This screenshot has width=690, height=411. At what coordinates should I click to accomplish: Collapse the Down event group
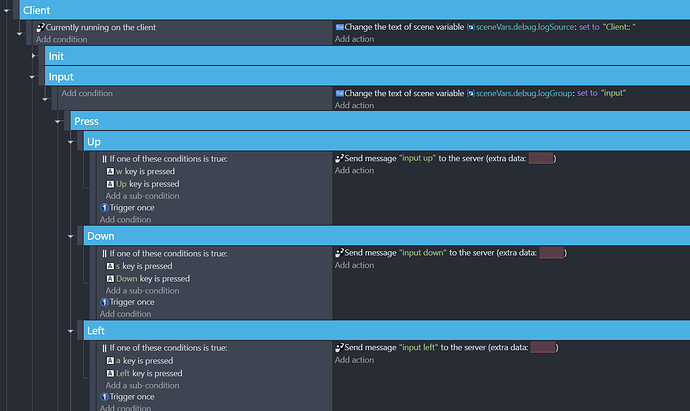pos(69,236)
